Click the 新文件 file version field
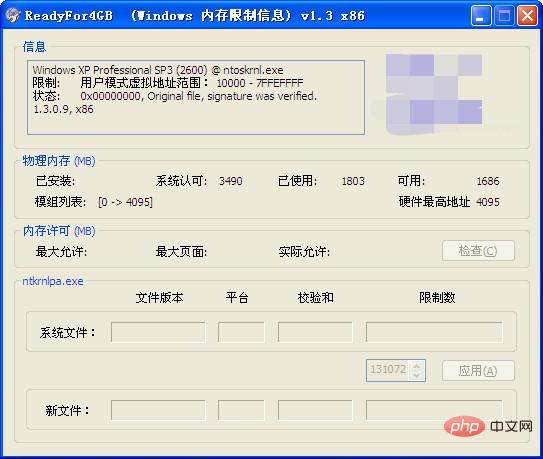The width and height of the screenshot is (543, 459). 158,411
